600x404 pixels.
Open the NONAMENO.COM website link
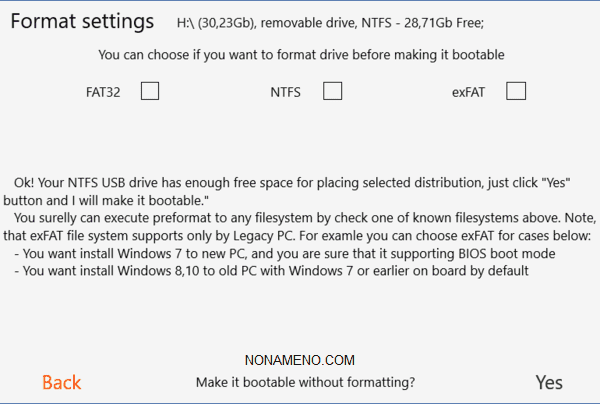pos(300,361)
